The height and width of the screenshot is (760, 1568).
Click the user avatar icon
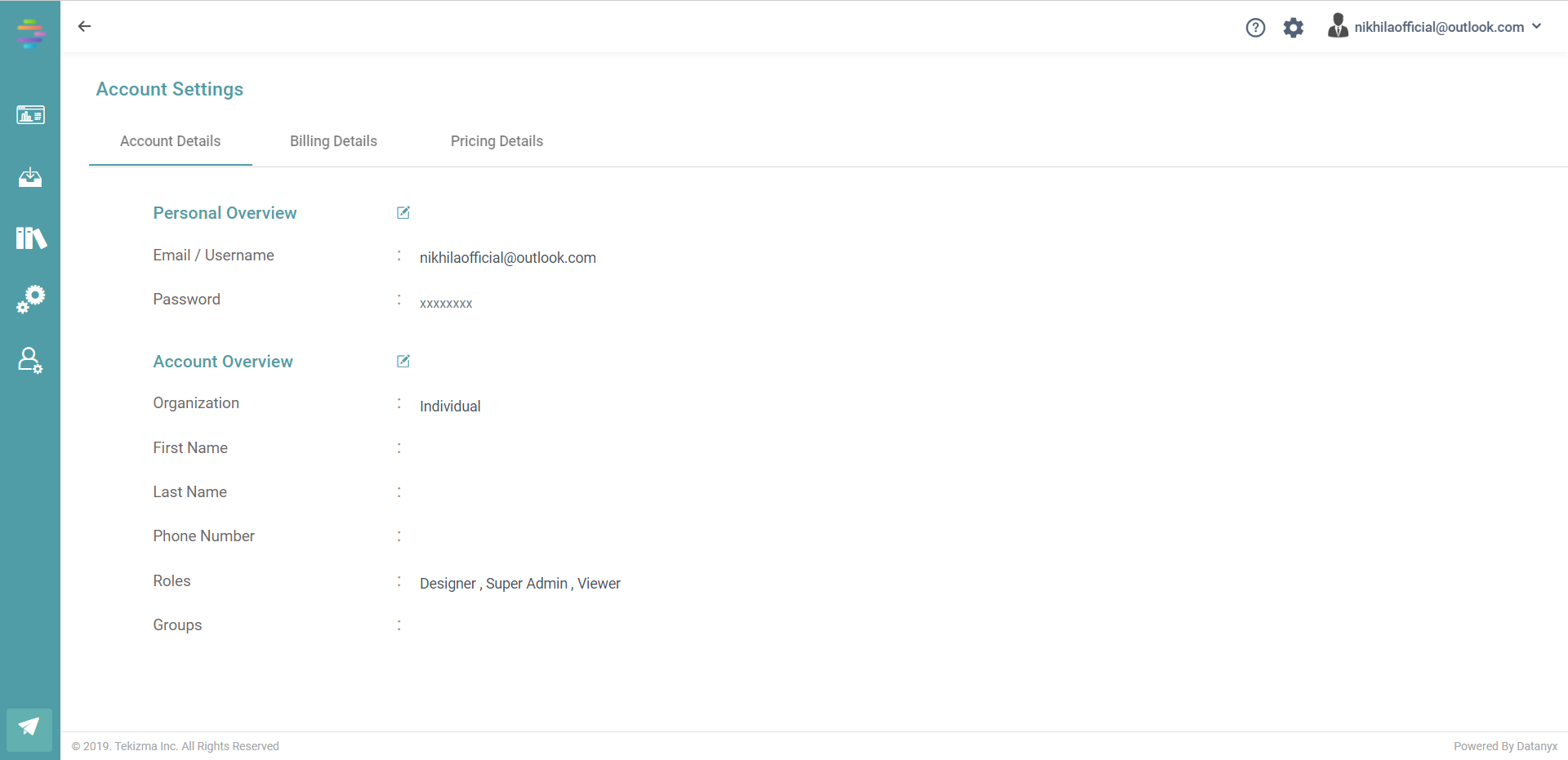tap(1337, 26)
